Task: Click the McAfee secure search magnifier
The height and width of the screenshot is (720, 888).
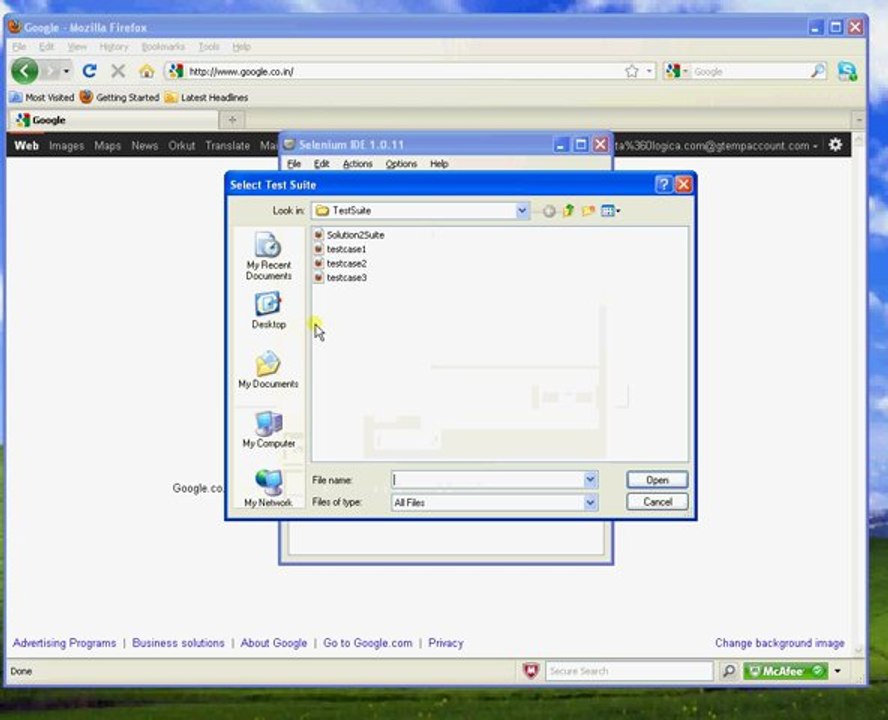Action: pyautogui.click(x=729, y=671)
